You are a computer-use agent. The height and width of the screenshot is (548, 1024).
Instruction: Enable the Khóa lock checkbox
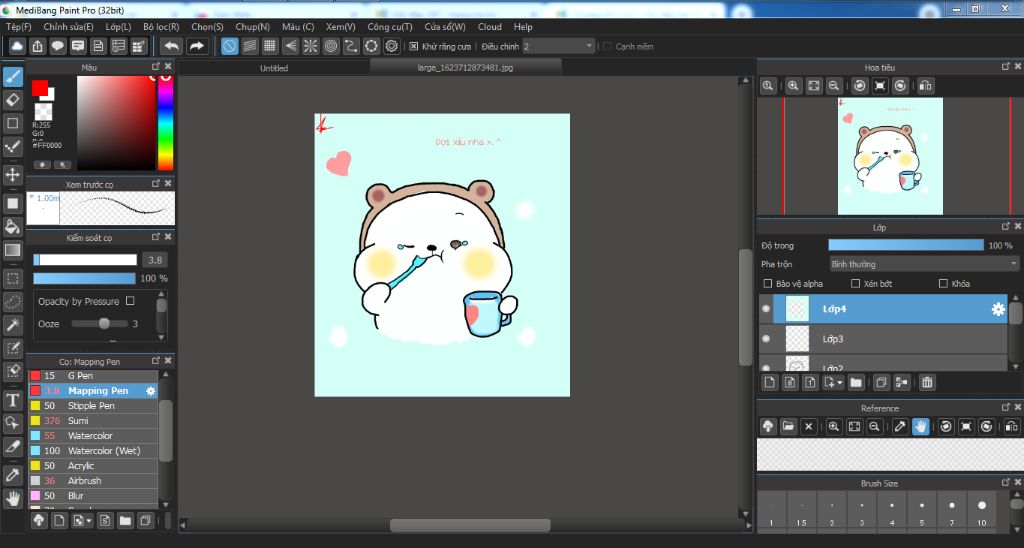coord(943,283)
